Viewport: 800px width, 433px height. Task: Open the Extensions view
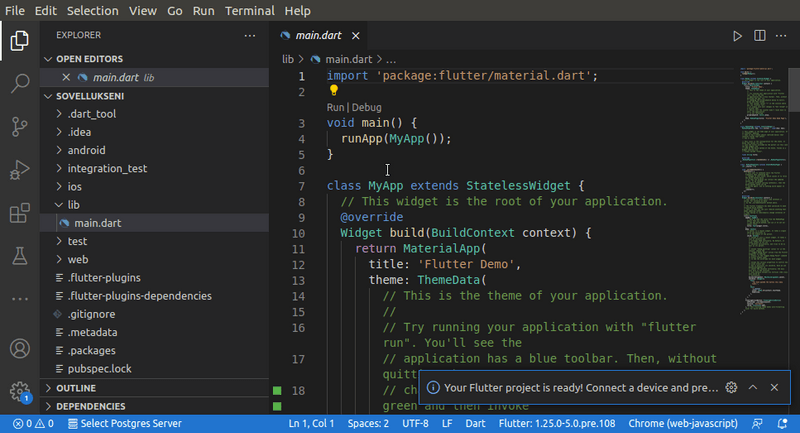click(x=19, y=213)
